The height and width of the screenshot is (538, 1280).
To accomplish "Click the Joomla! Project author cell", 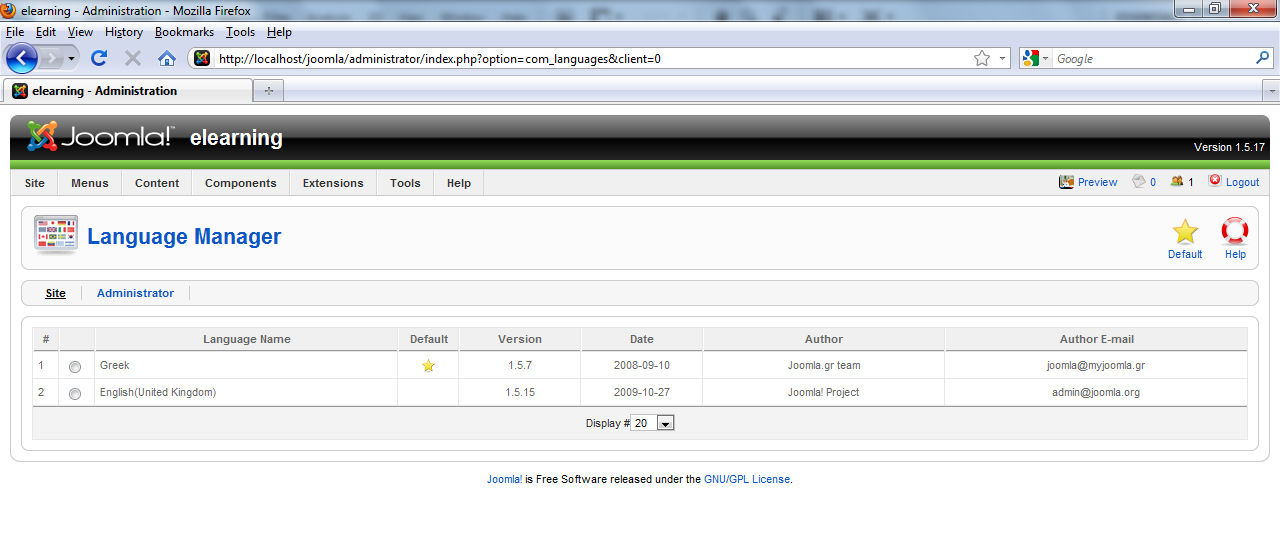I will pos(824,392).
